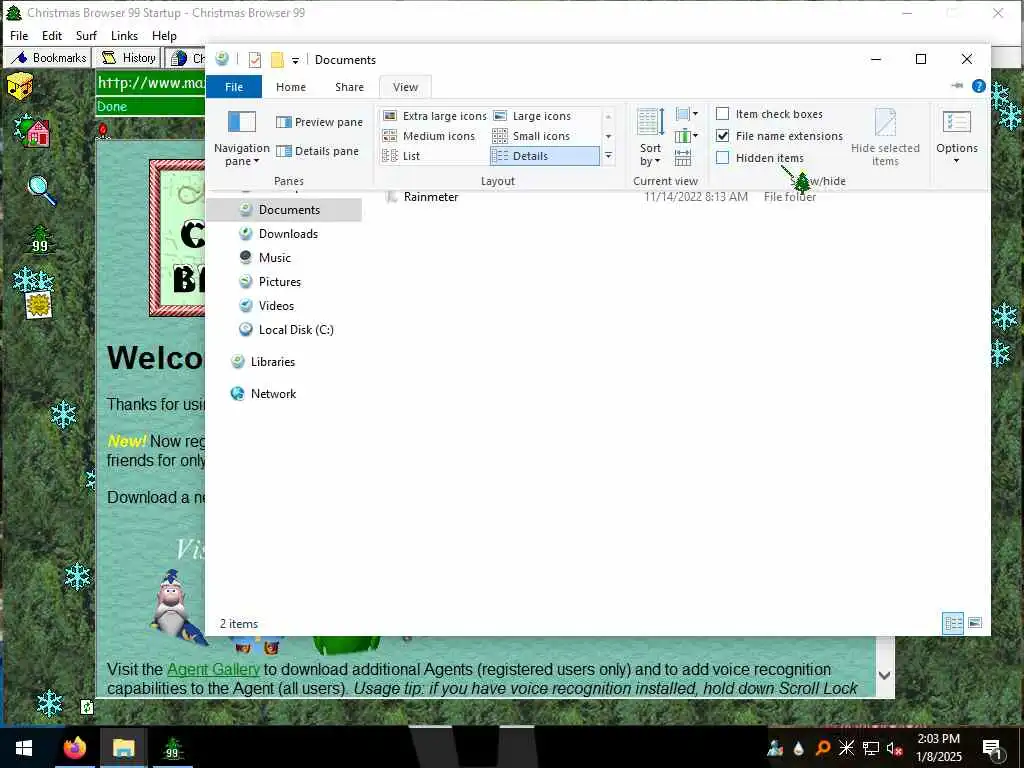Choose the Details layout option
The image size is (1024, 768).
coord(545,155)
